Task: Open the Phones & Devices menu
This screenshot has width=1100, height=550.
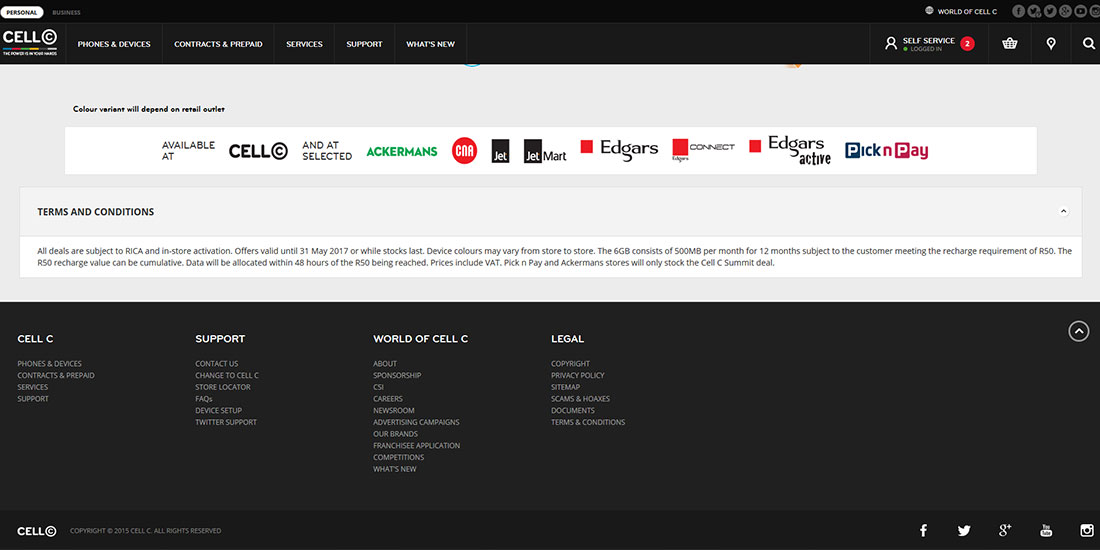Action: [x=114, y=44]
